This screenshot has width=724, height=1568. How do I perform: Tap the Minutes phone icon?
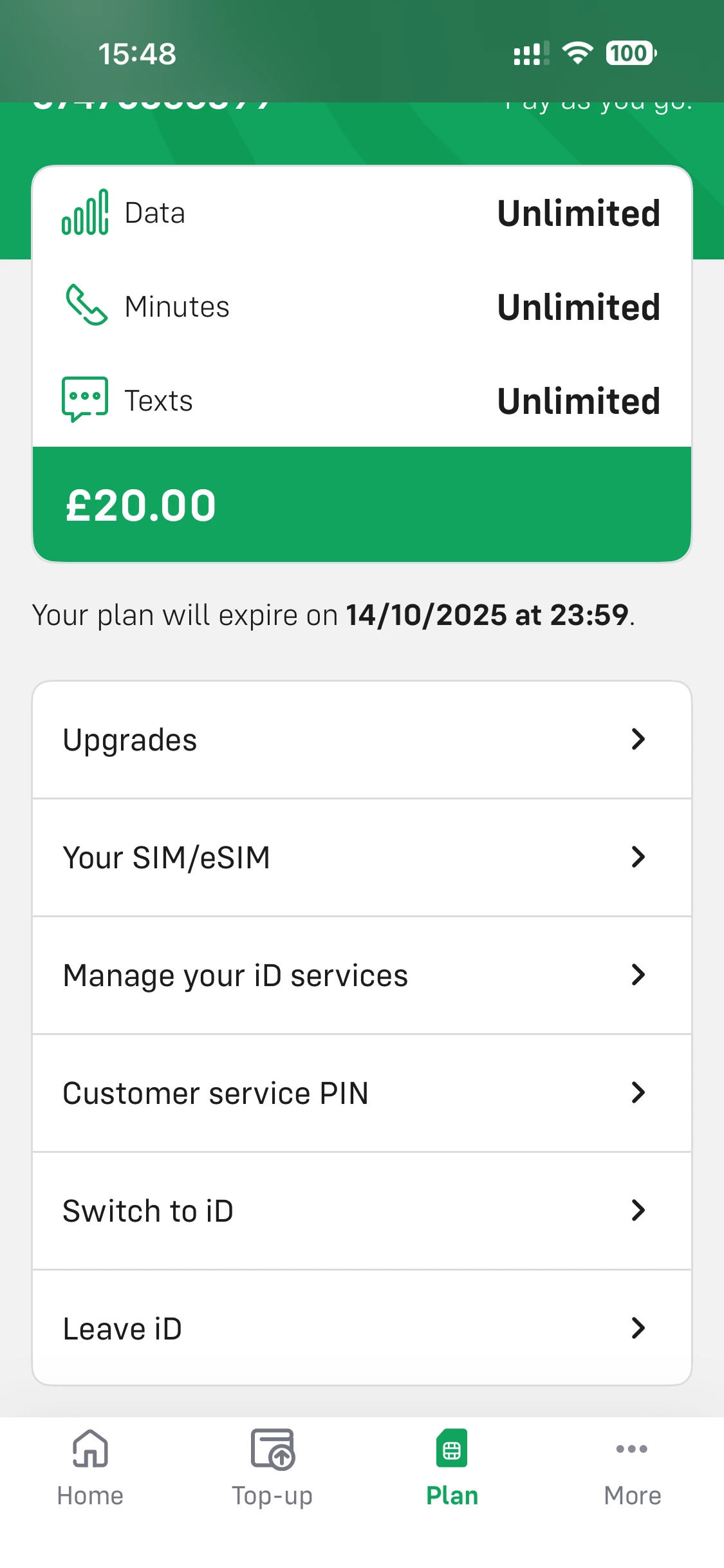pos(86,306)
